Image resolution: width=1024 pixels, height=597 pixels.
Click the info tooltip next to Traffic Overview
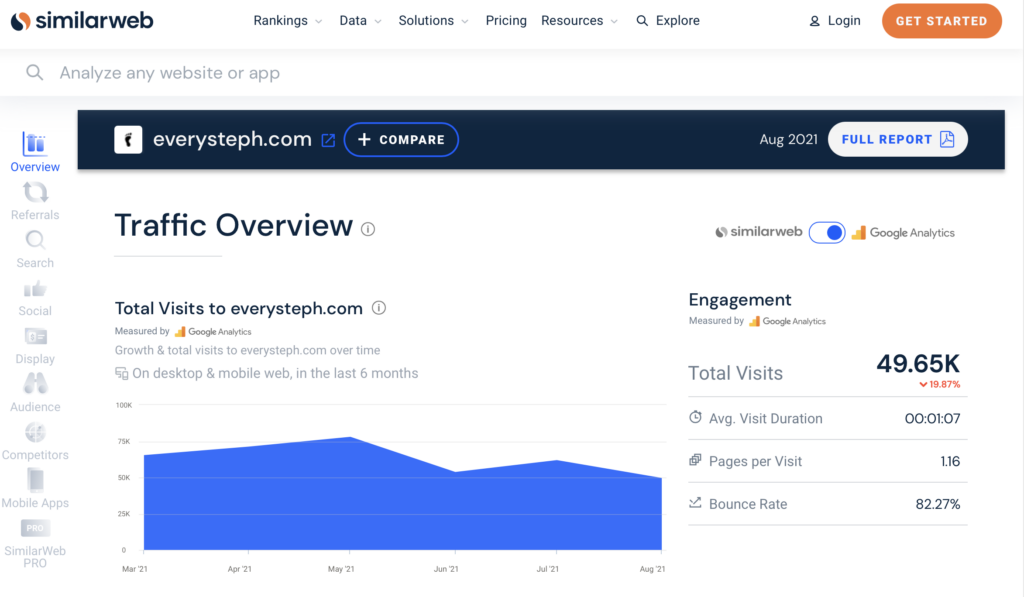367,228
